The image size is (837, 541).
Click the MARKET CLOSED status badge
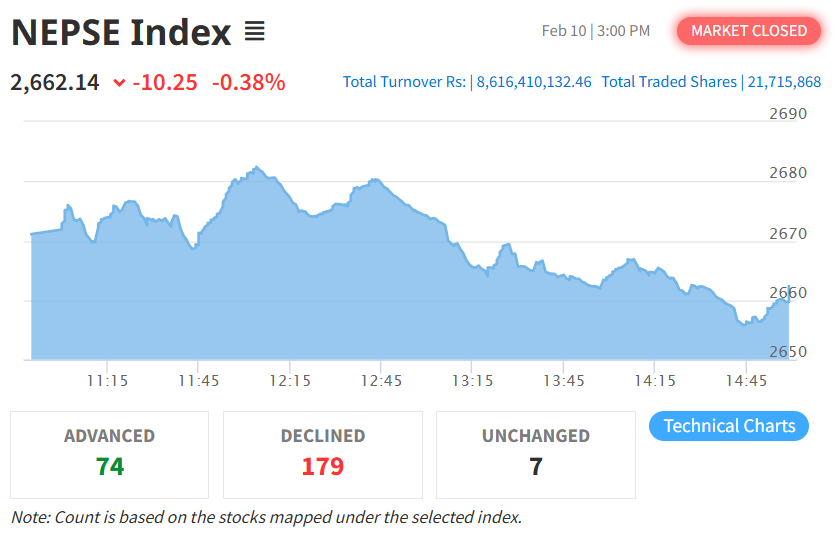pyautogui.click(x=748, y=31)
